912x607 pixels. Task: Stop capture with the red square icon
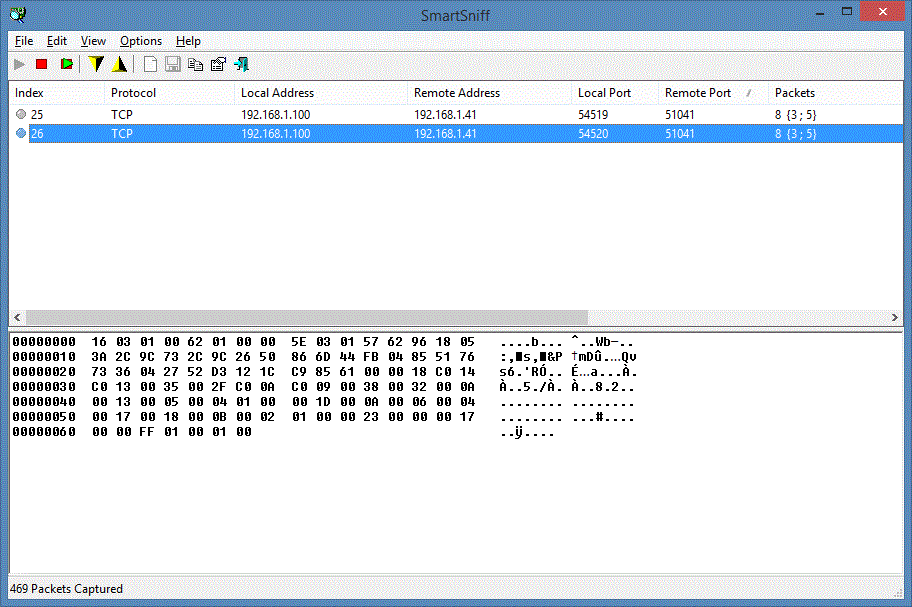tap(41, 64)
